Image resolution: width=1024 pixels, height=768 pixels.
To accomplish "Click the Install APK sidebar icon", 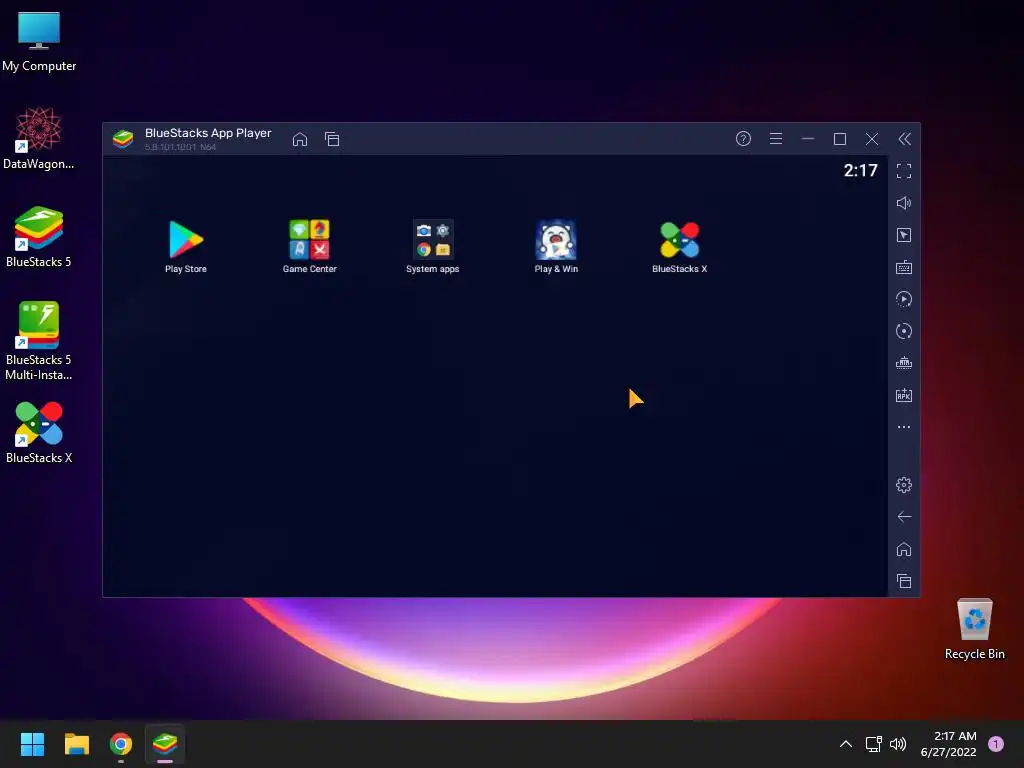I will (904, 395).
